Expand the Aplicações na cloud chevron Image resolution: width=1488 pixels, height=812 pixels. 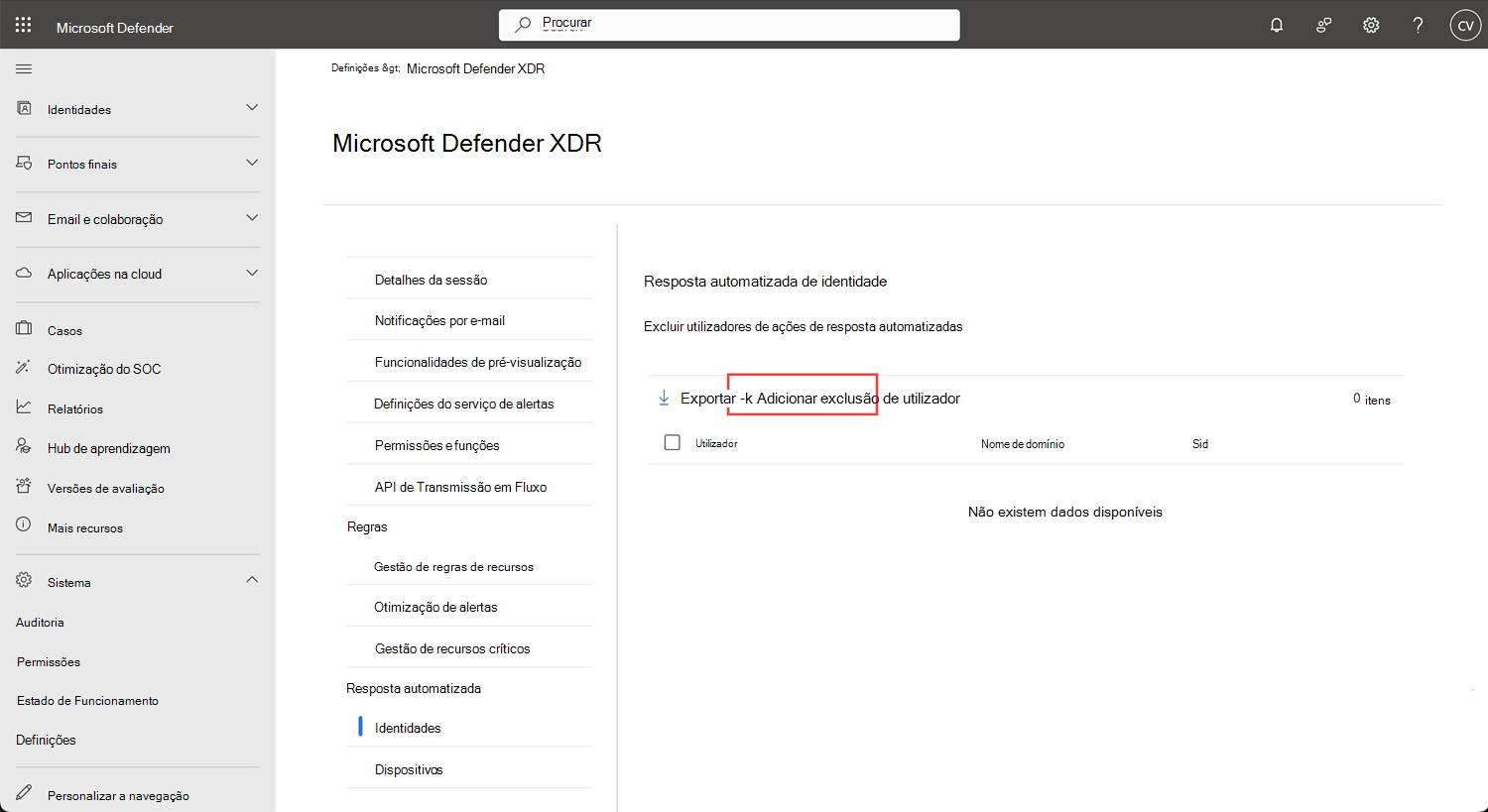tap(252, 272)
